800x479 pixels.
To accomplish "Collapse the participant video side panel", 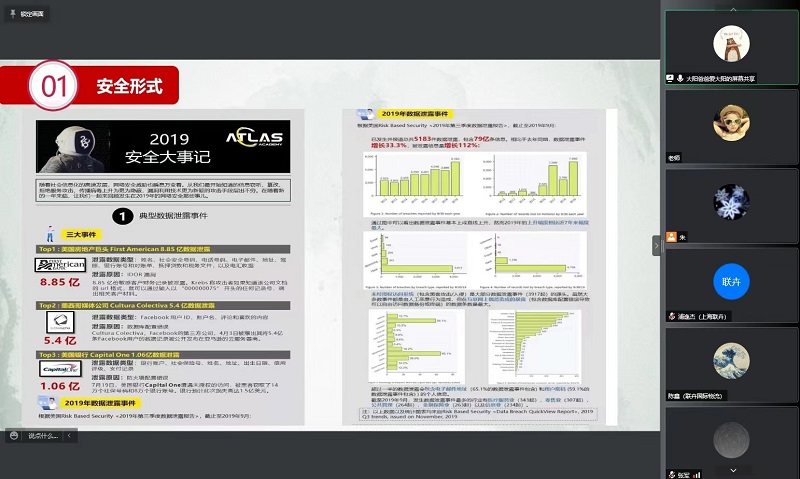I will point(656,246).
